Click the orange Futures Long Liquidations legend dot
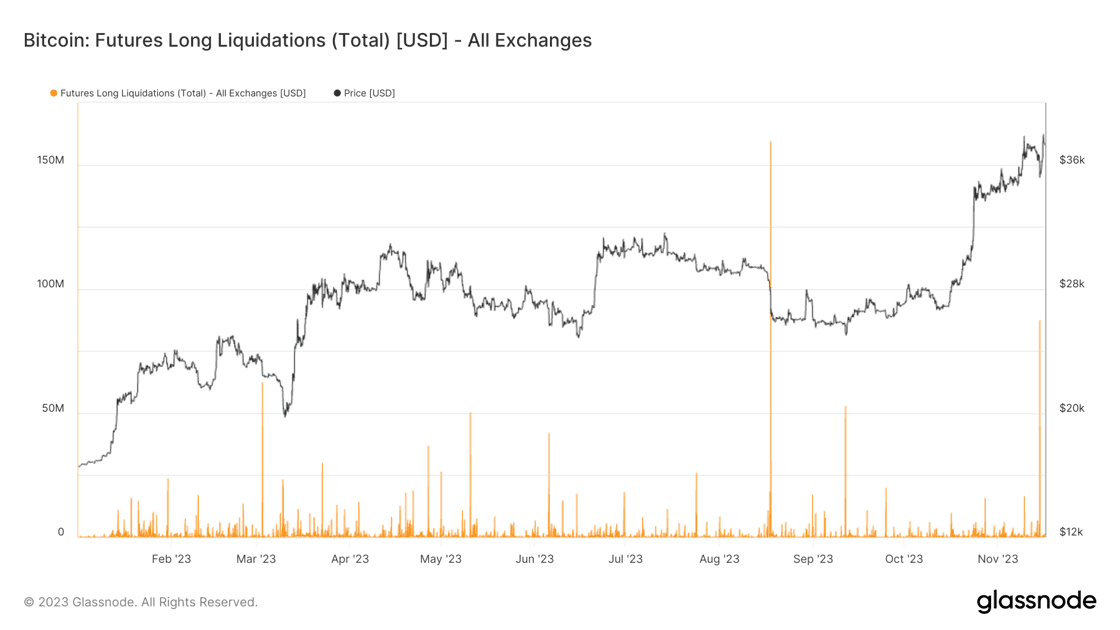1120x630 pixels. [x=54, y=93]
